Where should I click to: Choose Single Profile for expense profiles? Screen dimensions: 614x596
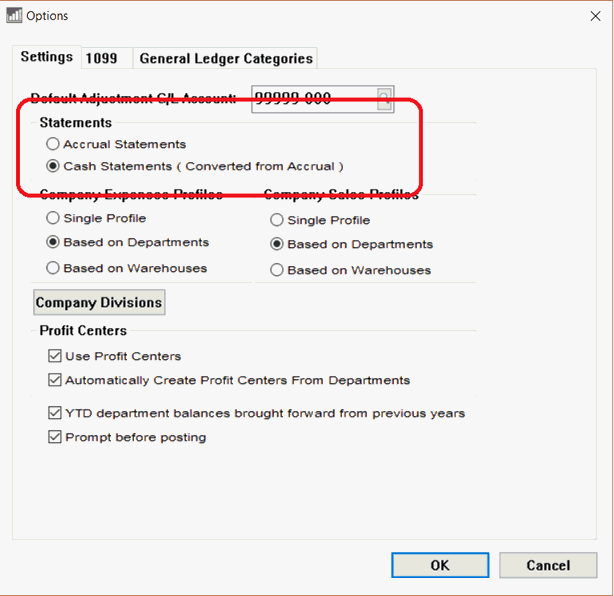(x=53, y=218)
